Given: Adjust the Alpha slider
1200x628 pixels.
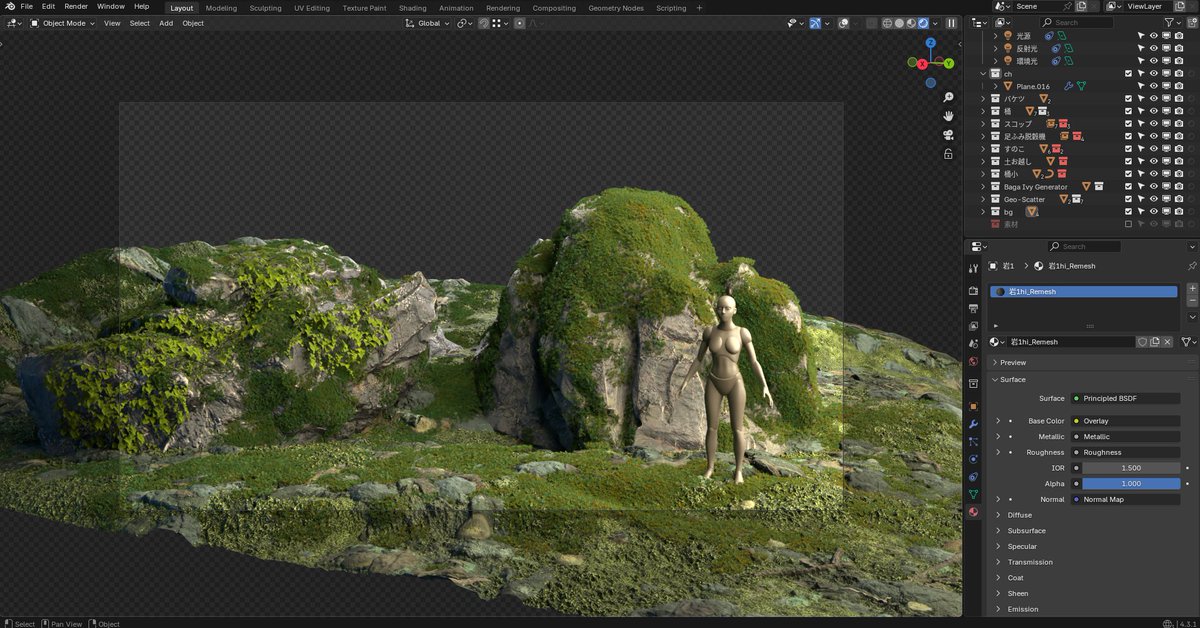Looking at the screenshot, I should click(1132, 483).
